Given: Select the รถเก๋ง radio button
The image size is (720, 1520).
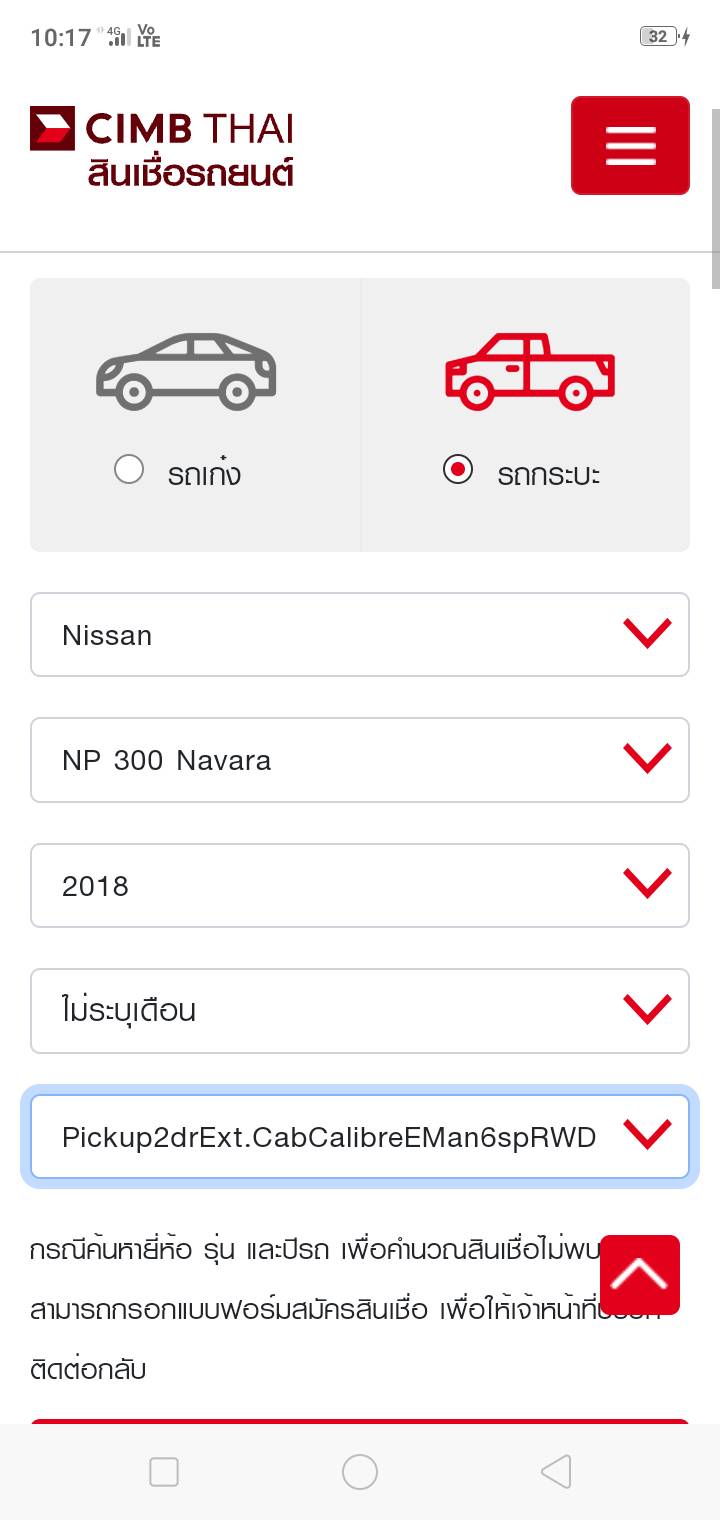Looking at the screenshot, I should tap(129, 469).
